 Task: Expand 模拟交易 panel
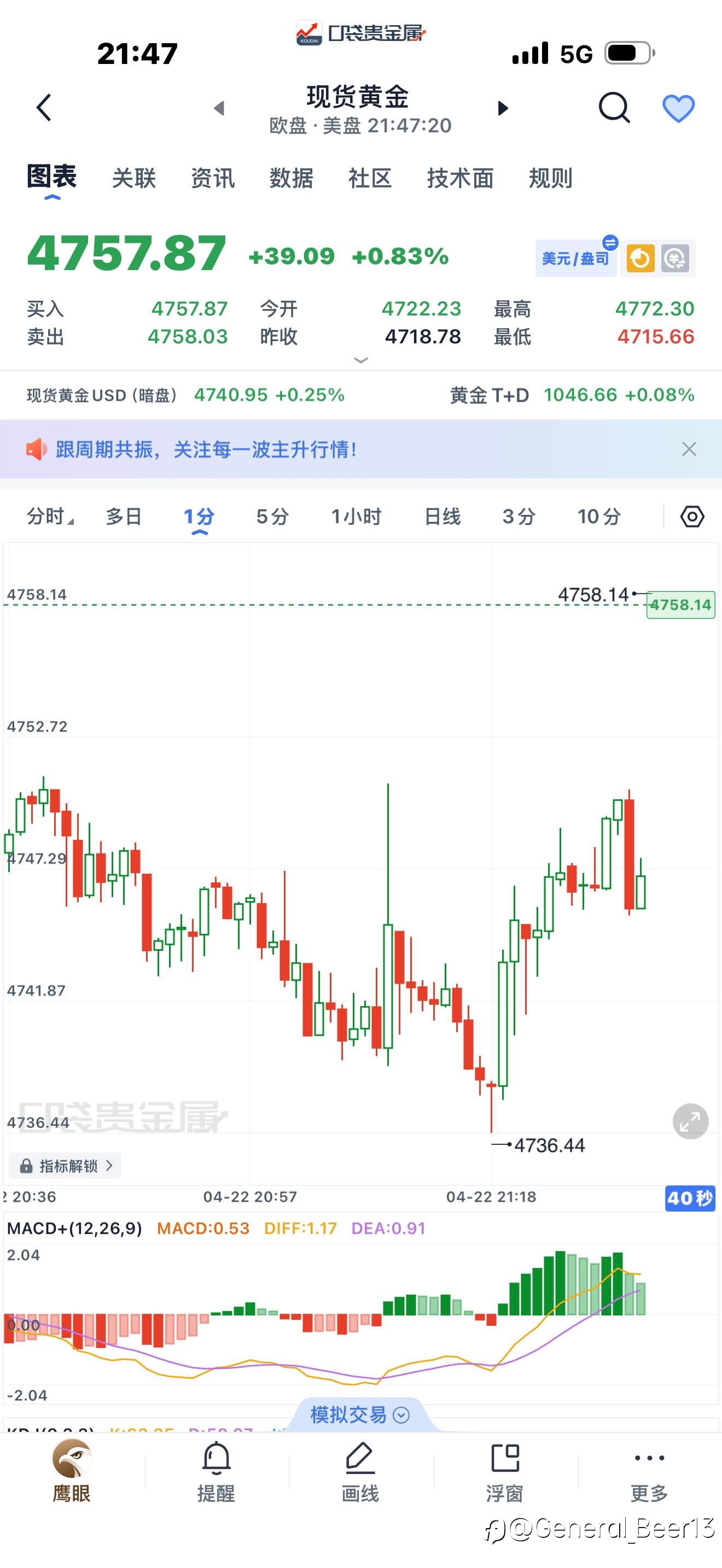pyautogui.click(x=360, y=1414)
